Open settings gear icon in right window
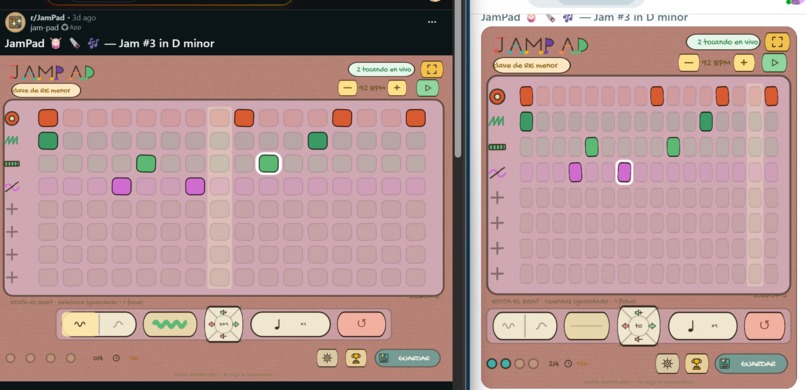 click(x=667, y=363)
